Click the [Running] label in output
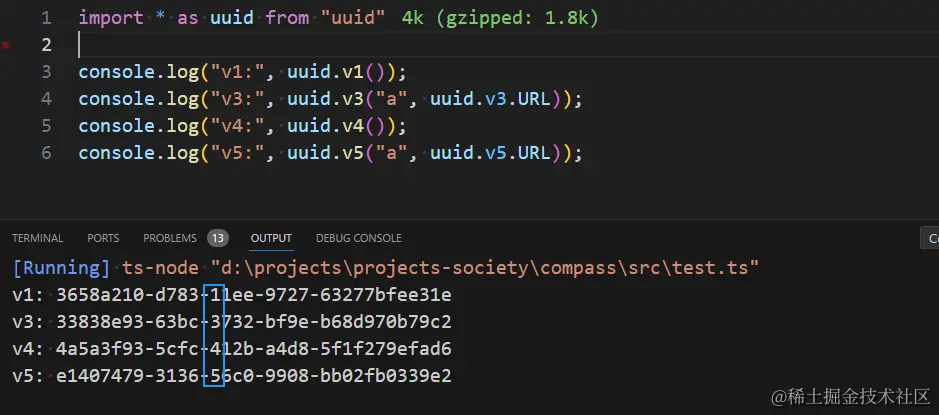Screen dimensions: 939x415 (61, 268)
